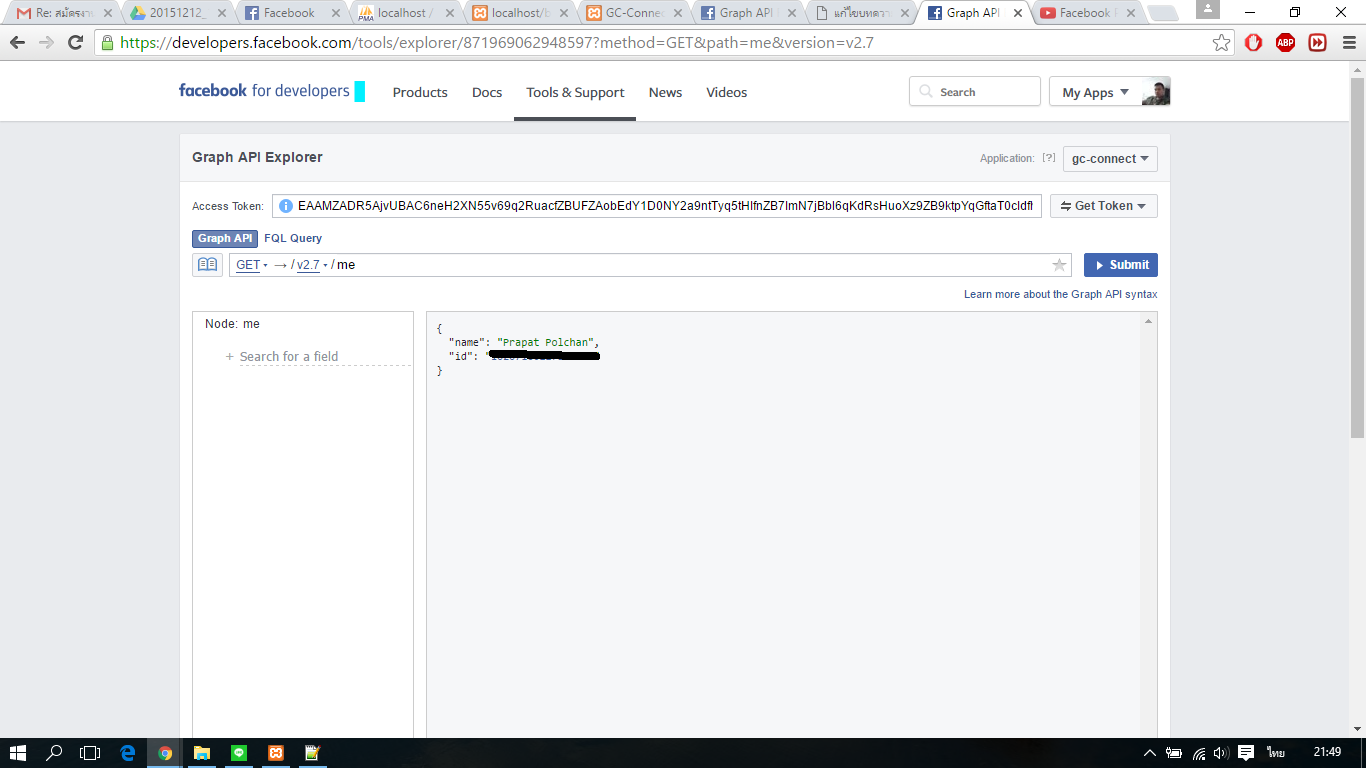Click the battery icon in the tray
The image size is (1366, 768).
pyautogui.click(x=1174, y=753)
